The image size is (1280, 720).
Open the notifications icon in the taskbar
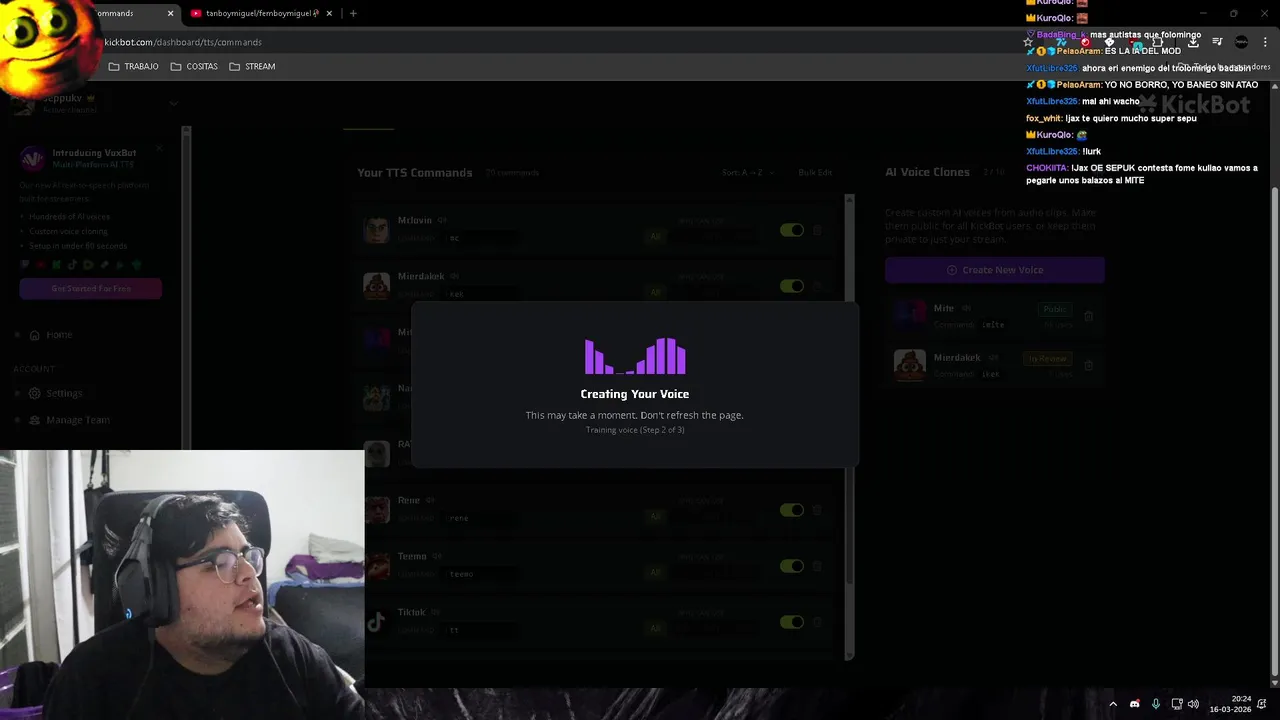pyautogui.click(x=1263, y=704)
